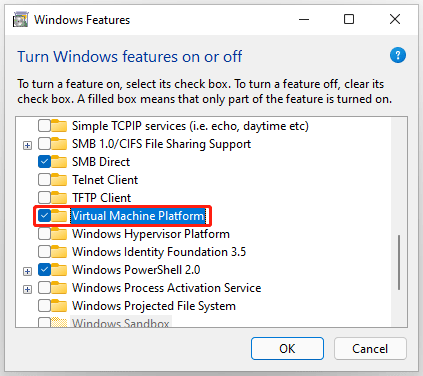Turn on the Telnet Client checkbox
The image size is (423, 376).
44,180
